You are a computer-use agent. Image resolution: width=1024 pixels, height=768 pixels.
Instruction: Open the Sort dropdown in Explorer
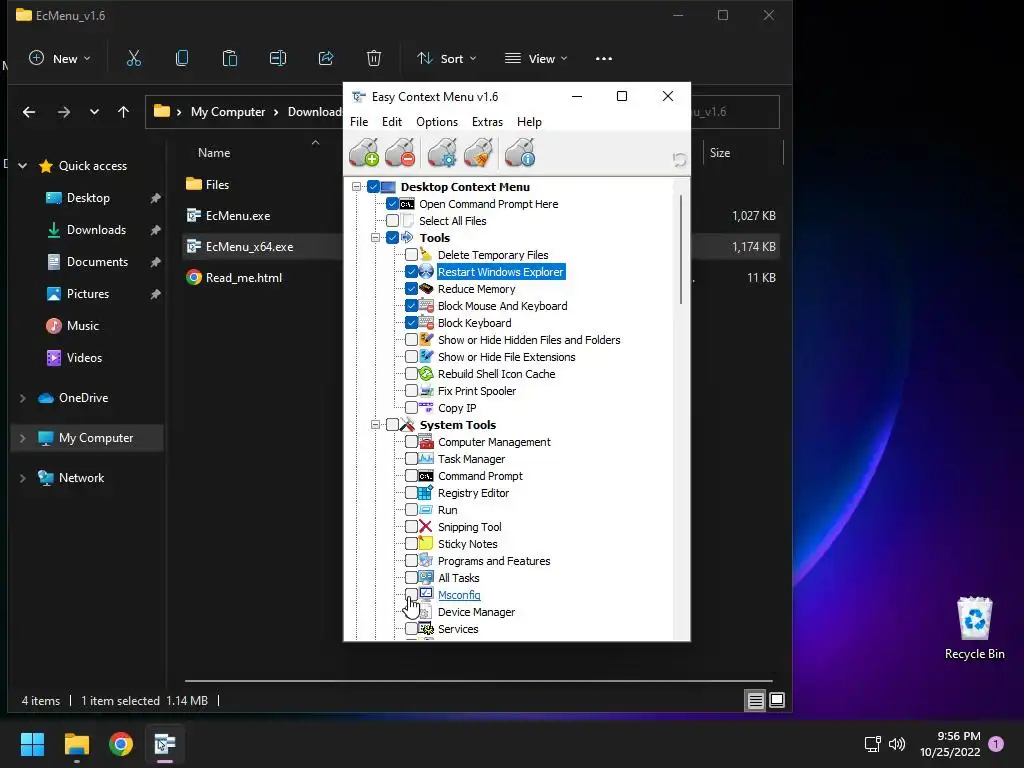click(x=447, y=58)
